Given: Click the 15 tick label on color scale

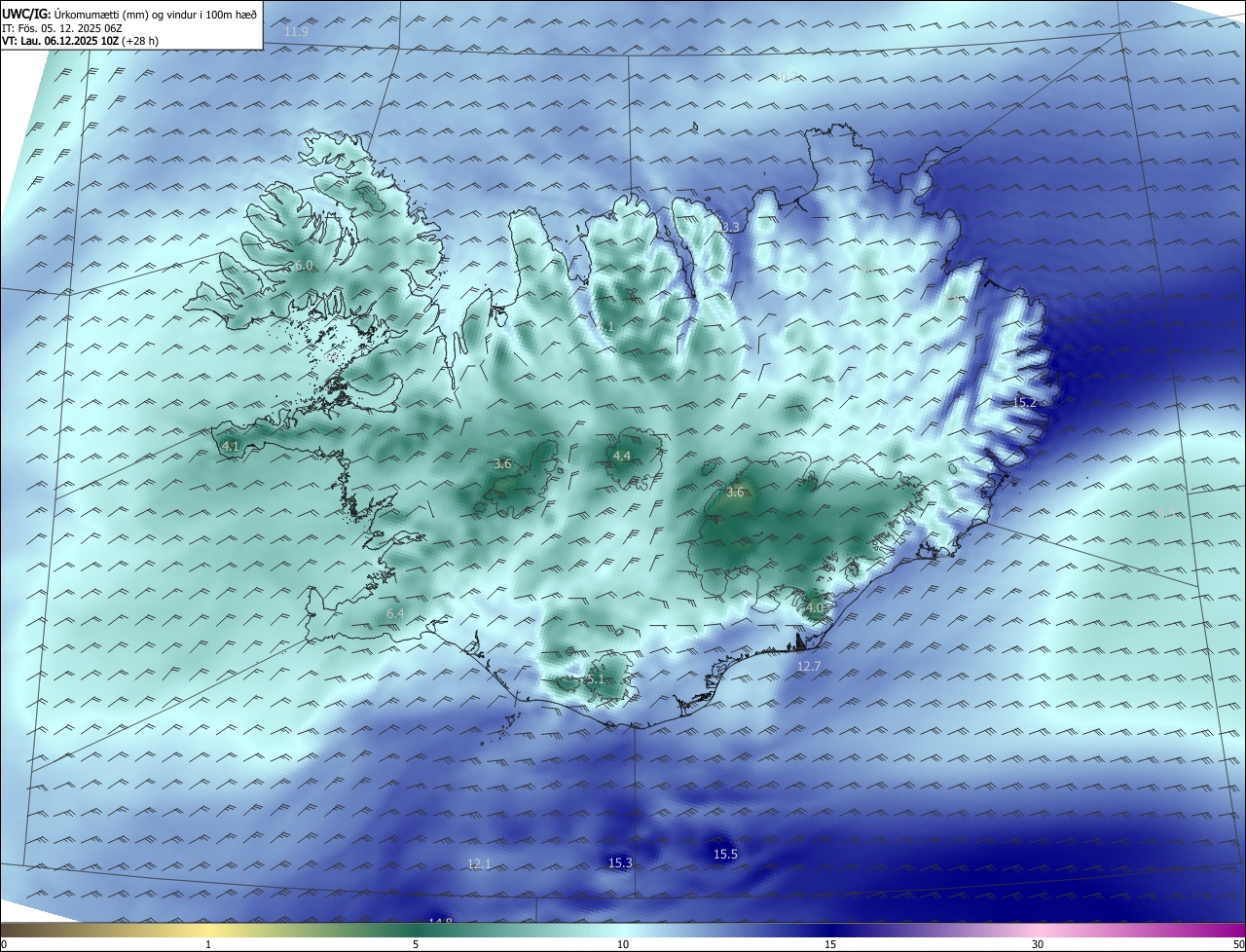Looking at the screenshot, I should pyautogui.click(x=830, y=944).
